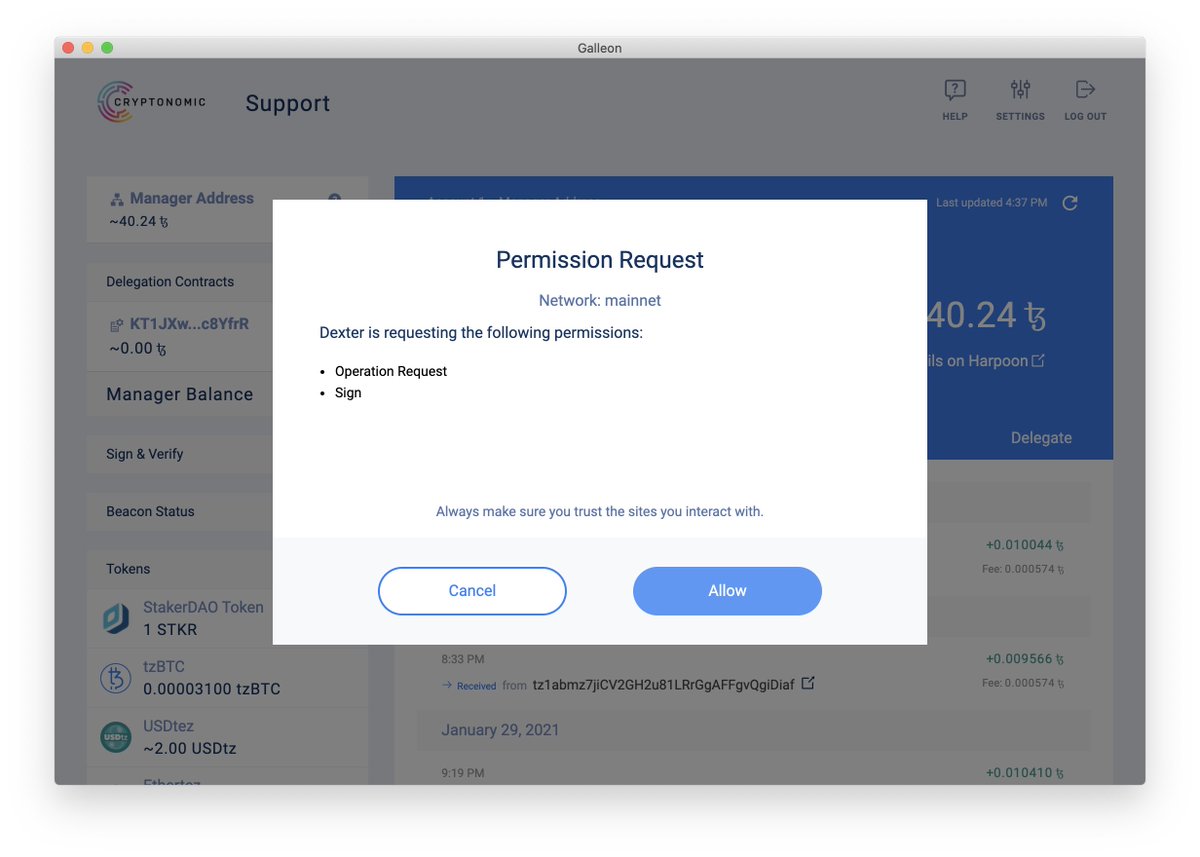Click the 8:33 PM transaction time
Viewport: 1200px width, 857px height.
tap(463, 660)
